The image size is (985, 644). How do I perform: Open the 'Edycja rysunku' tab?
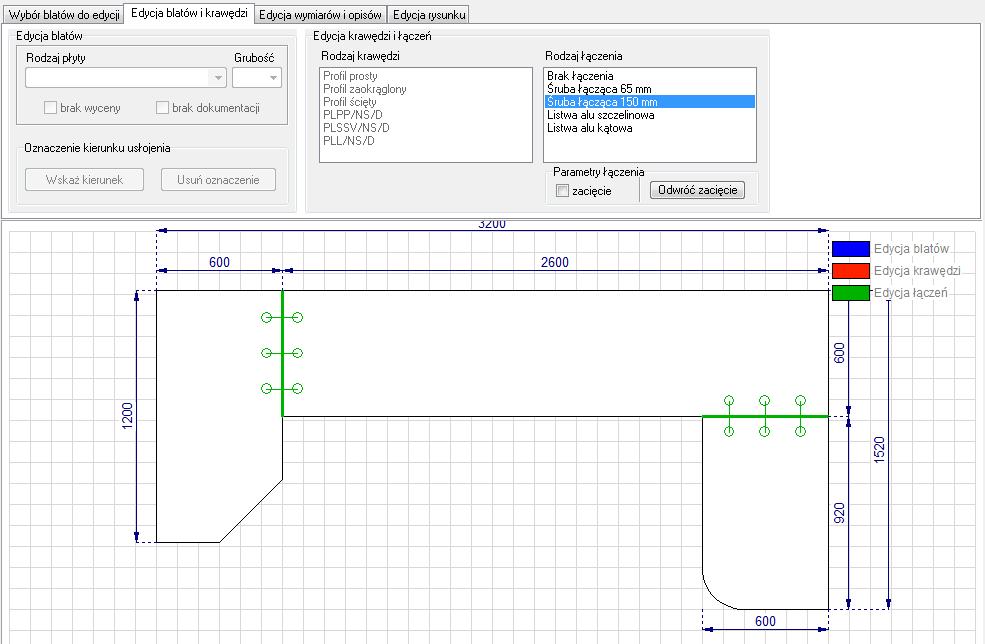[x=429, y=14]
